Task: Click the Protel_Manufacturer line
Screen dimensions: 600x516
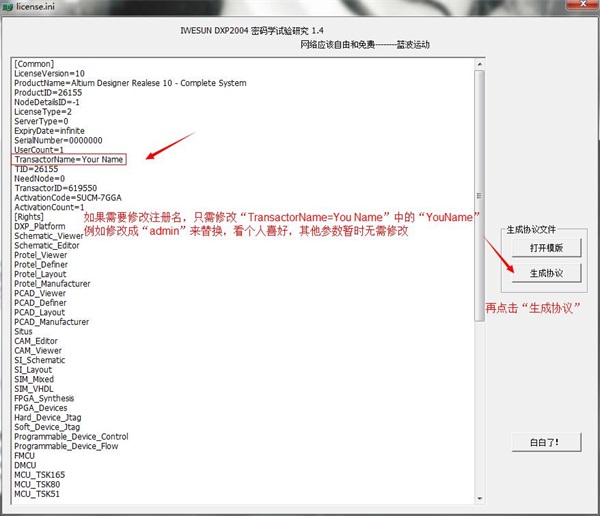Action: pos(52,284)
